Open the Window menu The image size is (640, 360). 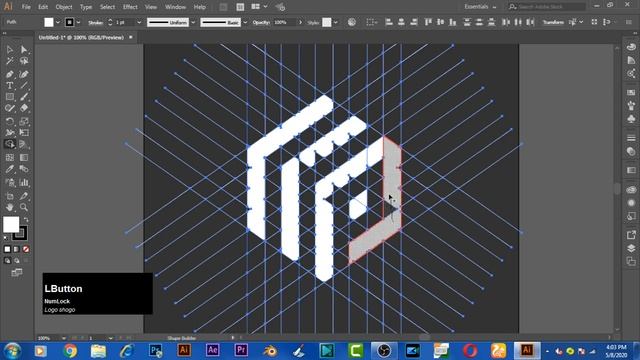click(x=176, y=7)
